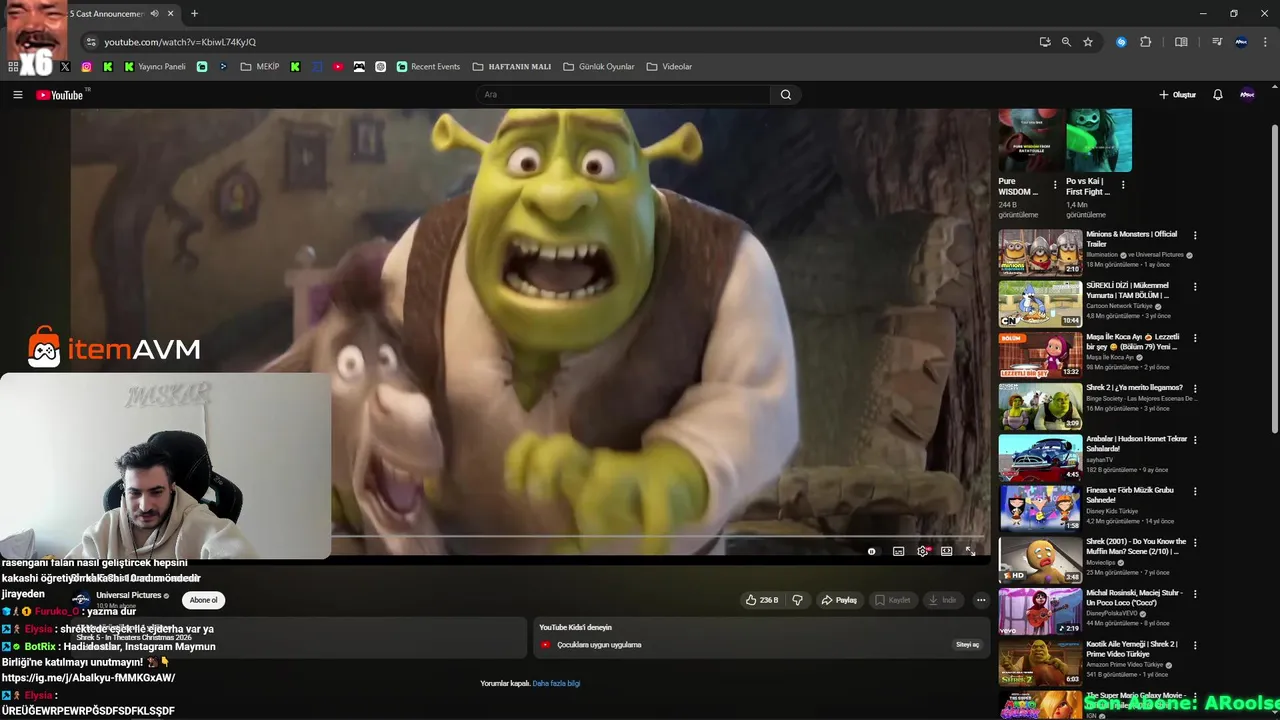Open more options for Un Poco Loco video
The image size is (1280, 720).
[x=1195, y=594]
